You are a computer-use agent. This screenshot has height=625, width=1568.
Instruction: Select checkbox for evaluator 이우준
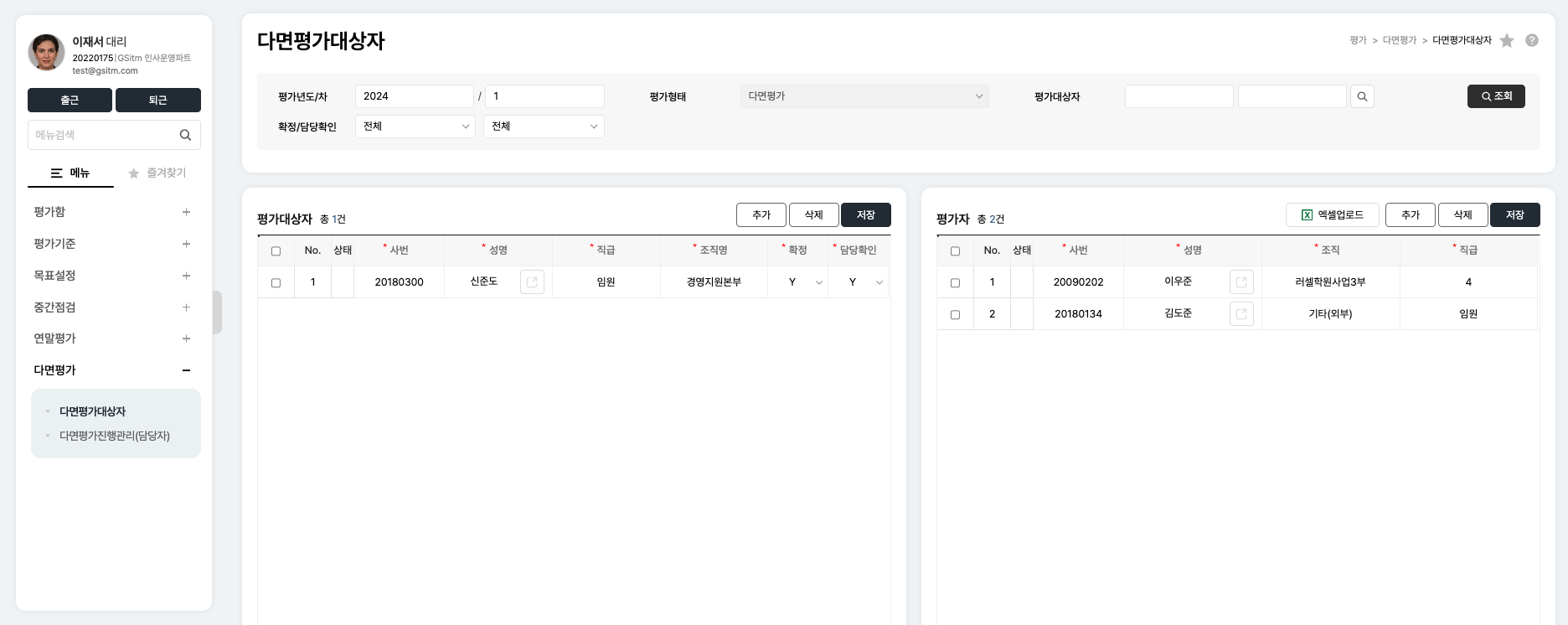pos(955,283)
